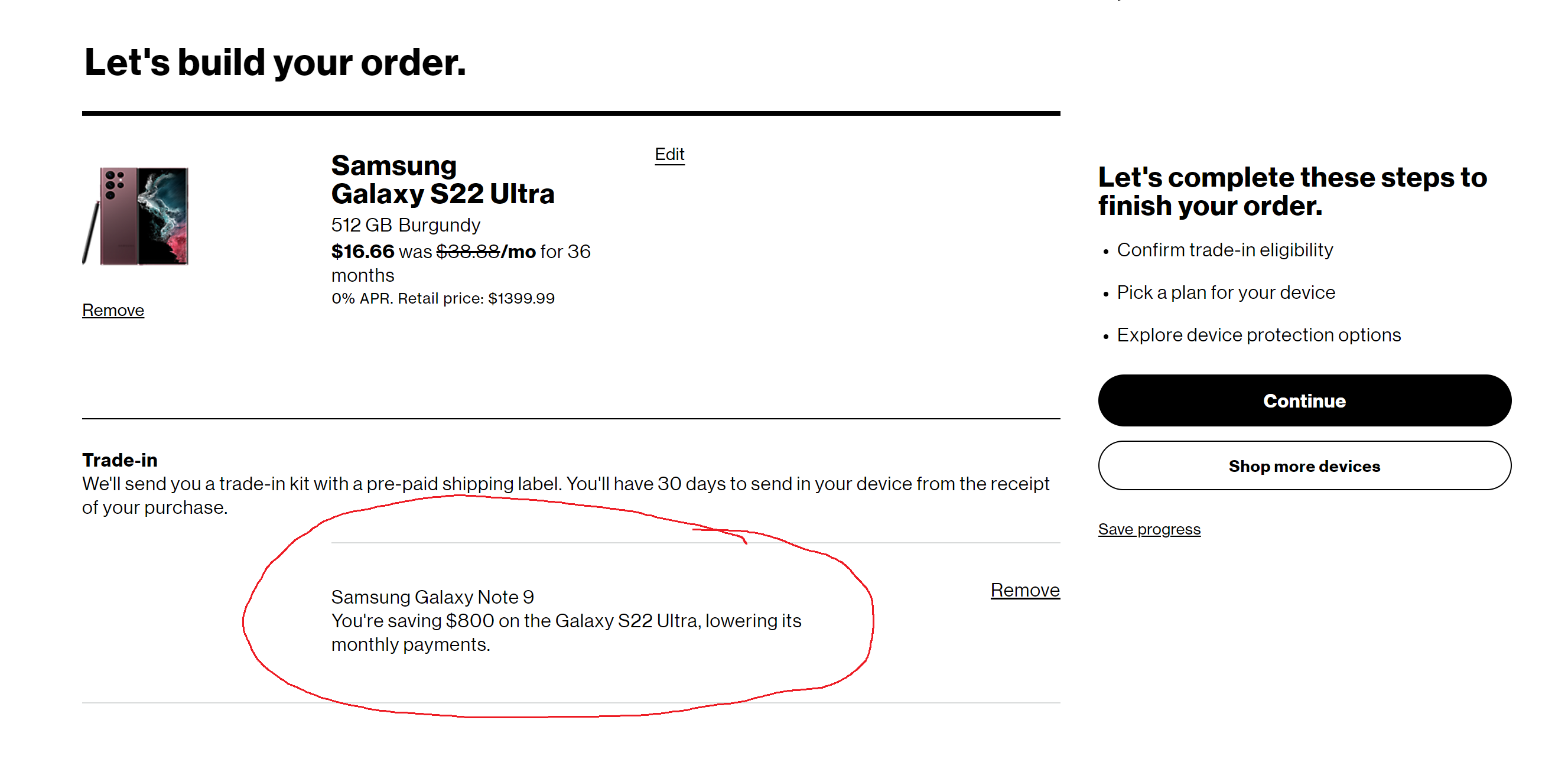Select the 512 GB Burgundy configuration text
Viewport: 1568px width, 782px height.
405,224
